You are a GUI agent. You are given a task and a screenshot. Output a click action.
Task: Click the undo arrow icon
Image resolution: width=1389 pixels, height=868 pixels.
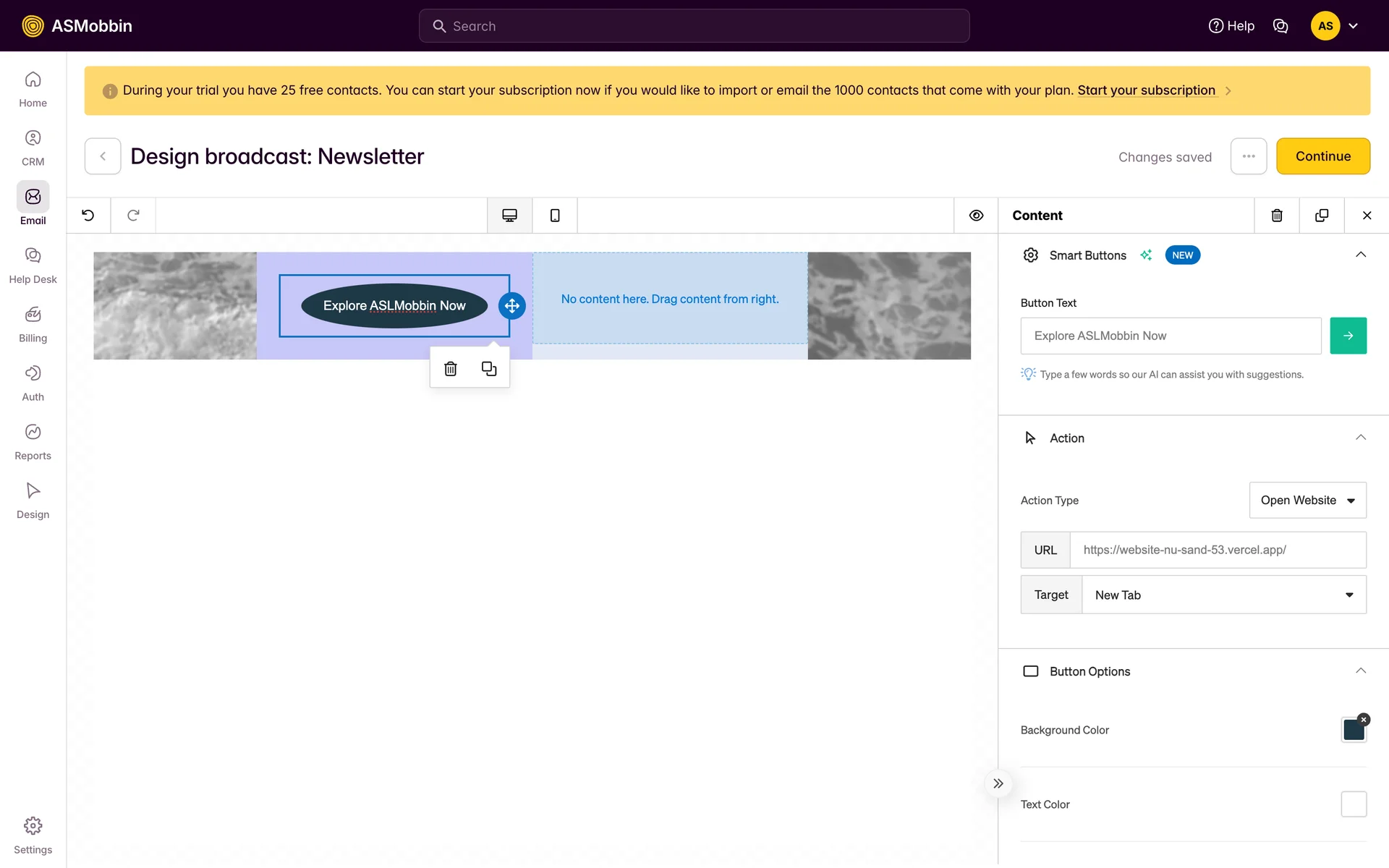click(x=88, y=215)
